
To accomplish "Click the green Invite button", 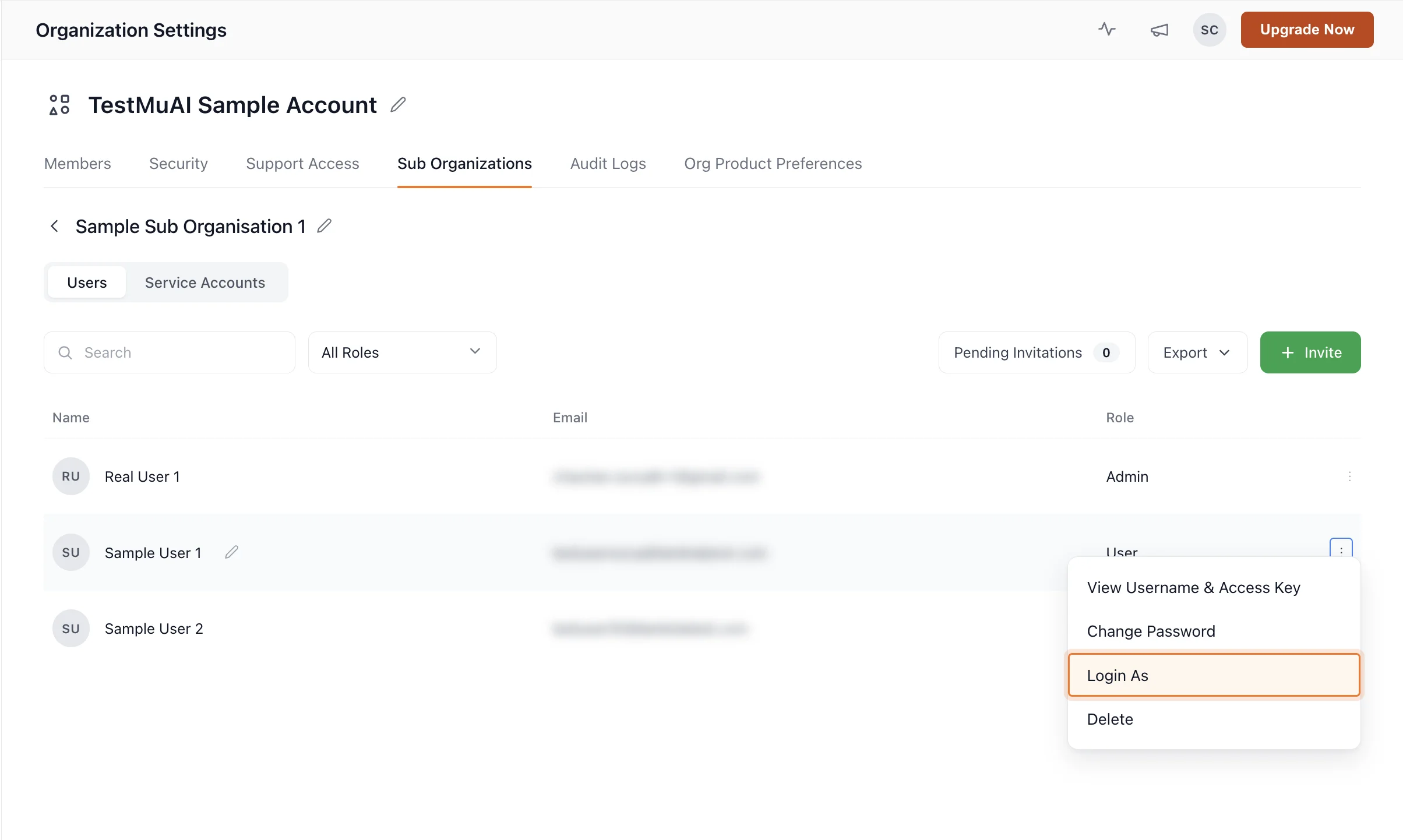I will click(1310, 352).
